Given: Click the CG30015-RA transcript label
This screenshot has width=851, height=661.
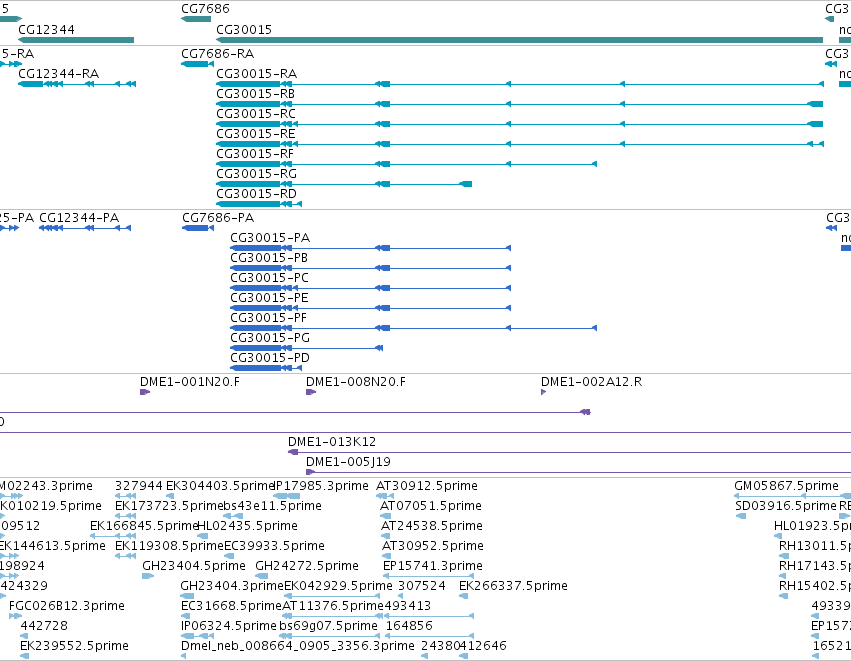Looking at the screenshot, I should (257, 73).
